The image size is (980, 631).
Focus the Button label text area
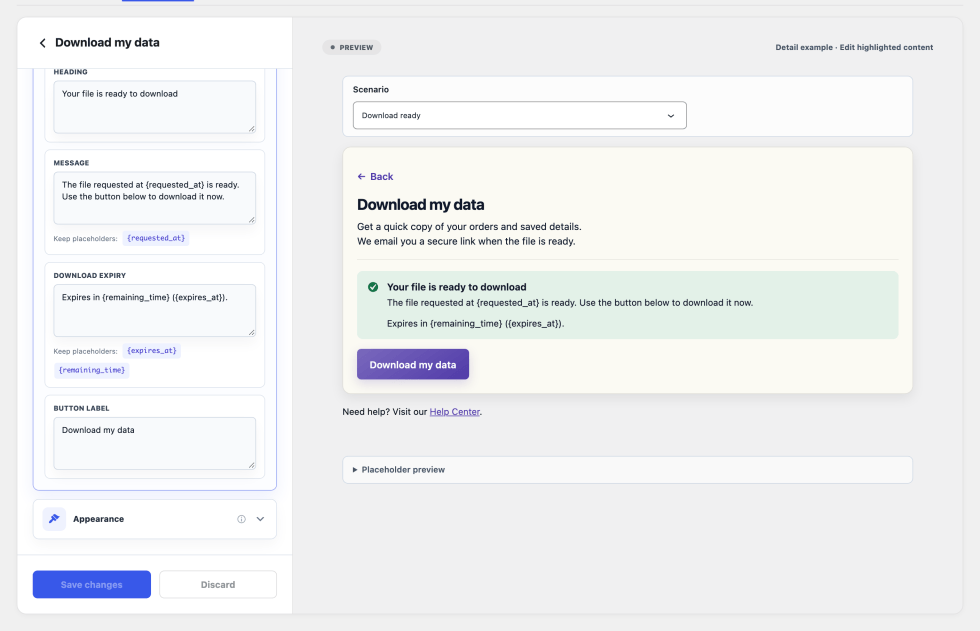[154, 444]
